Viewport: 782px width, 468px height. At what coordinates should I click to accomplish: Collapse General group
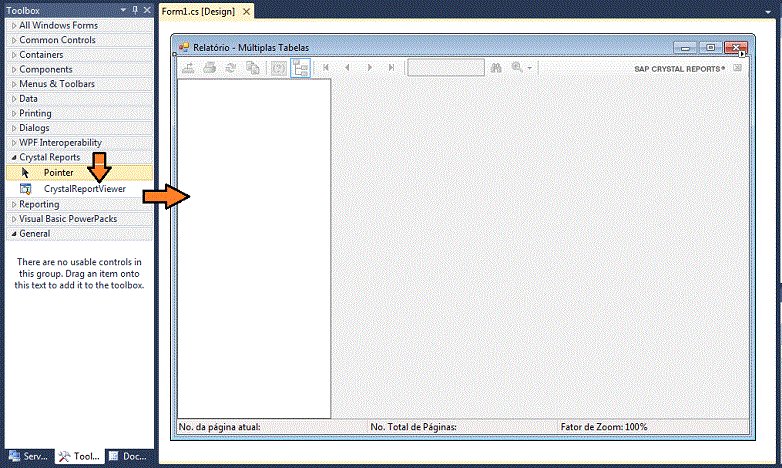[x=14, y=234]
